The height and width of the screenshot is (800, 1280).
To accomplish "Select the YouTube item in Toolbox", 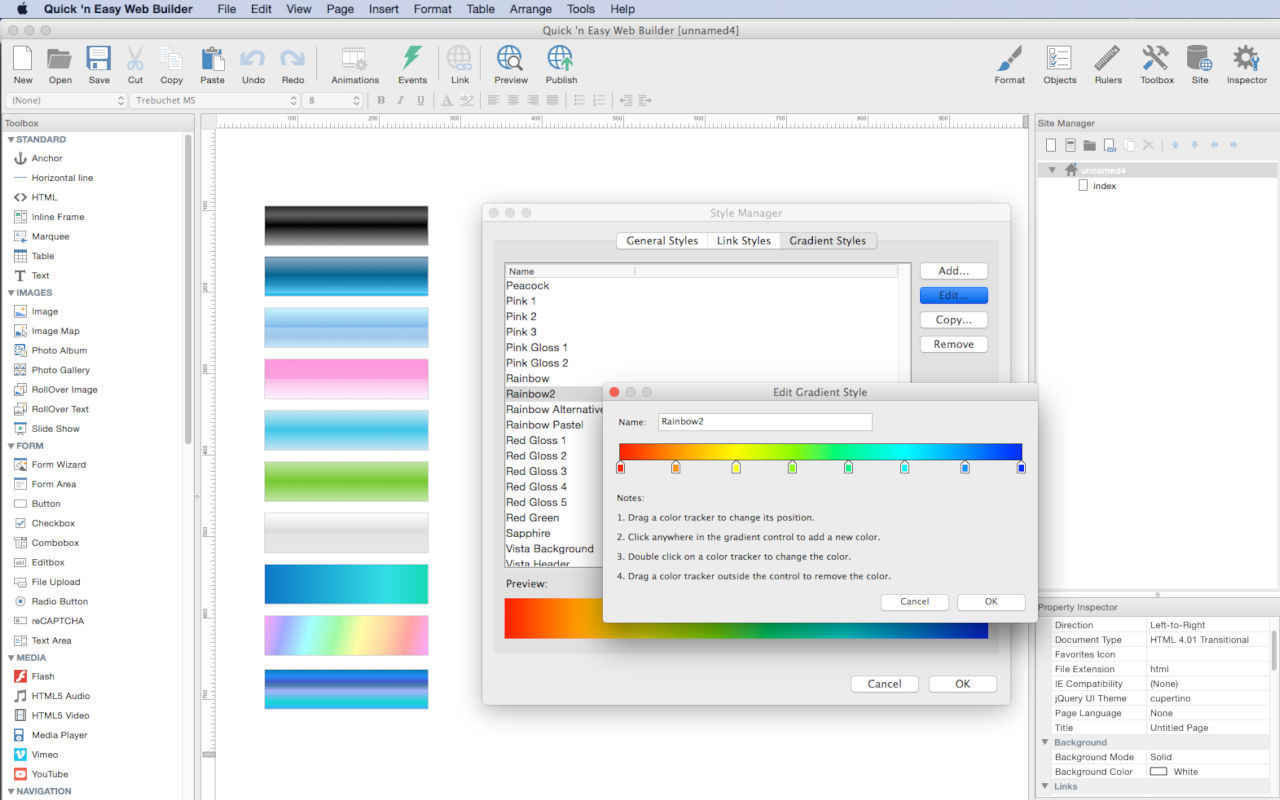I will 49,774.
